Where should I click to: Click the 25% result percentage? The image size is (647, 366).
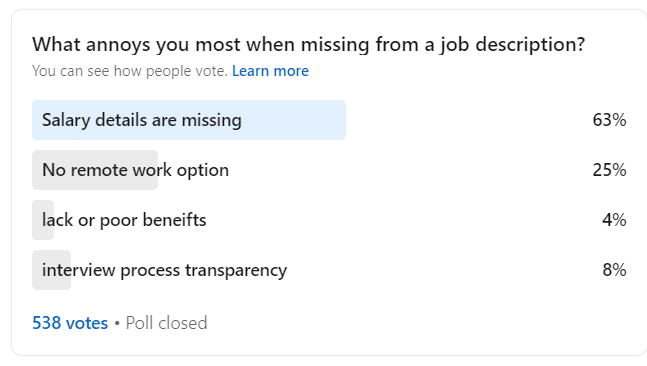pyautogui.click(x=609, y=170)
